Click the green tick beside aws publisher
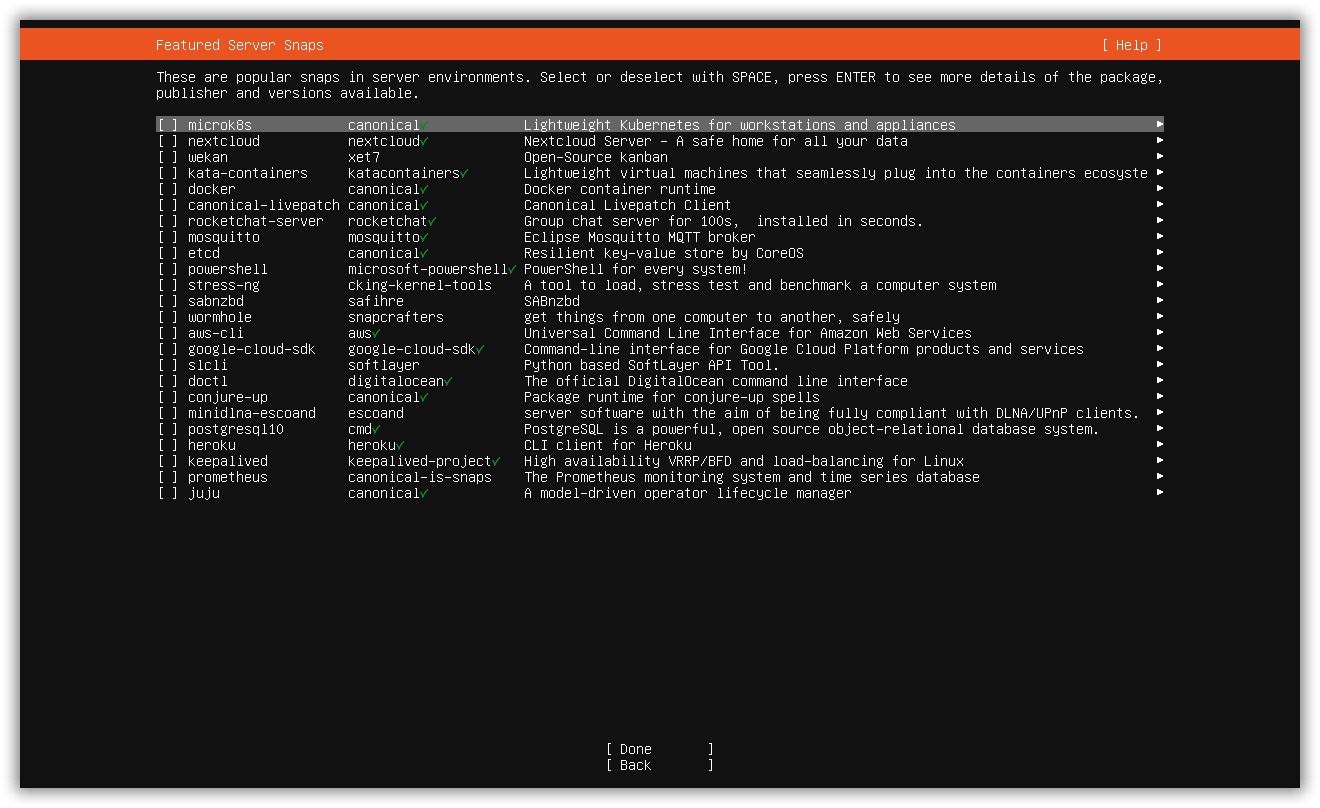 376,333
